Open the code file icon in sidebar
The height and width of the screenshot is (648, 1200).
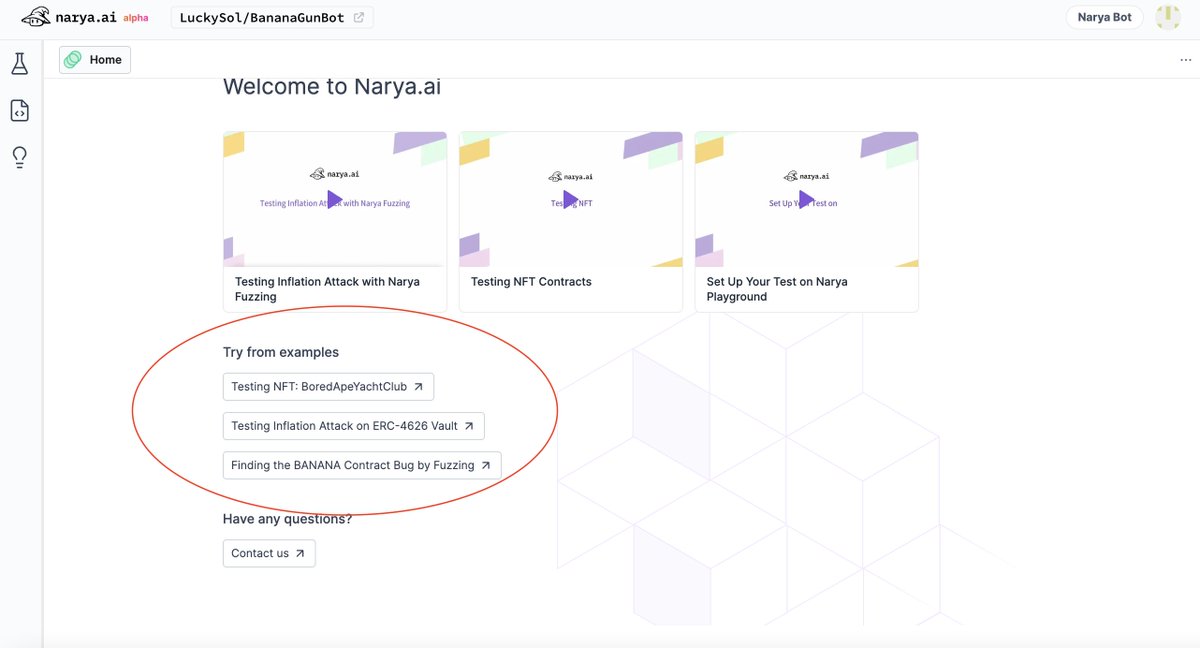pyautogui.click(x=19, y=111)
